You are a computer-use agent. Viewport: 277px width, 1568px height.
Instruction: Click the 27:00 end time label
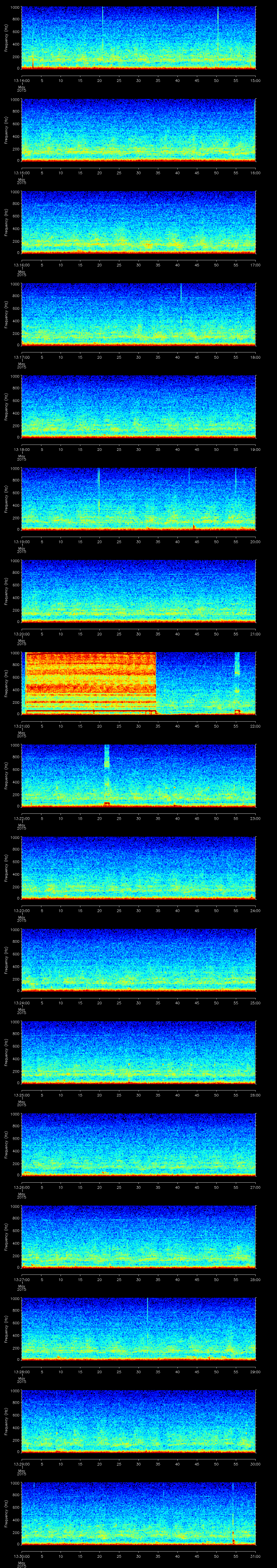(256, 1187)
